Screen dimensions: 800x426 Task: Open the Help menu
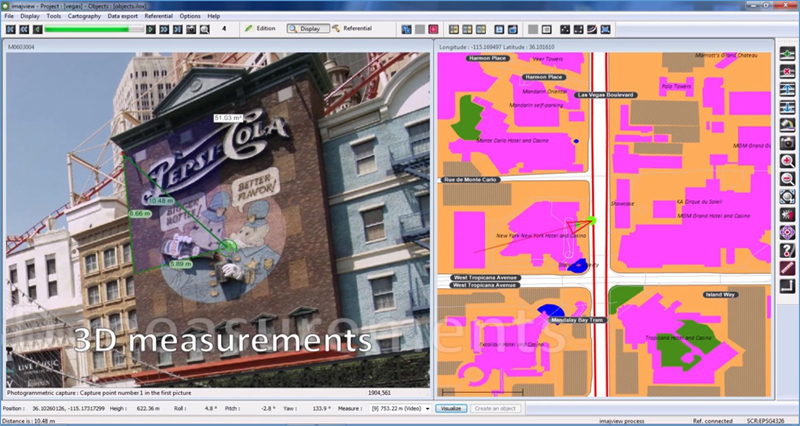click(213, 16)
